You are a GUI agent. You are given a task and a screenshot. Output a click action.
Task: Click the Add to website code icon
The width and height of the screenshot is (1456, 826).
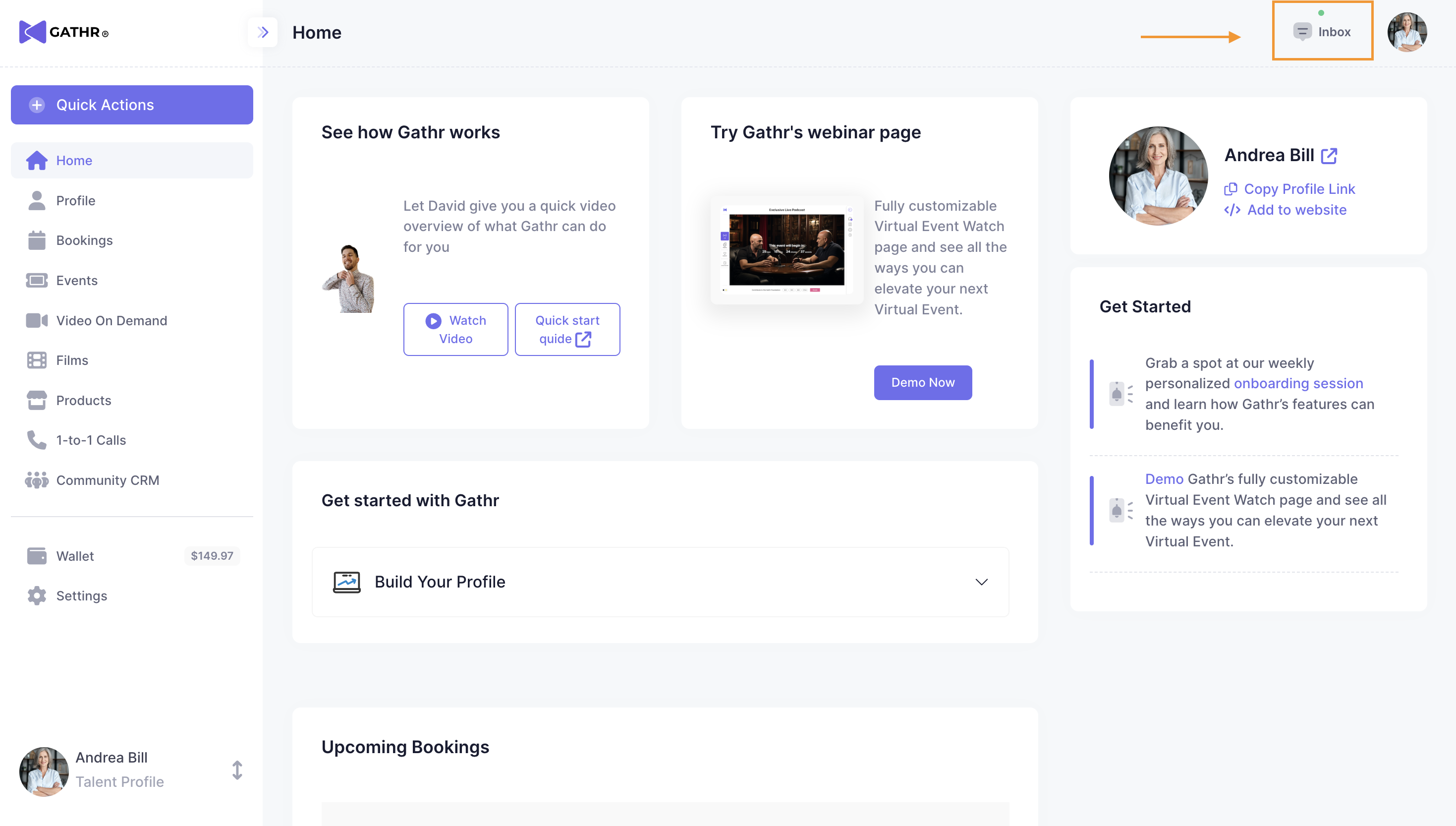tap(1232, 210)
